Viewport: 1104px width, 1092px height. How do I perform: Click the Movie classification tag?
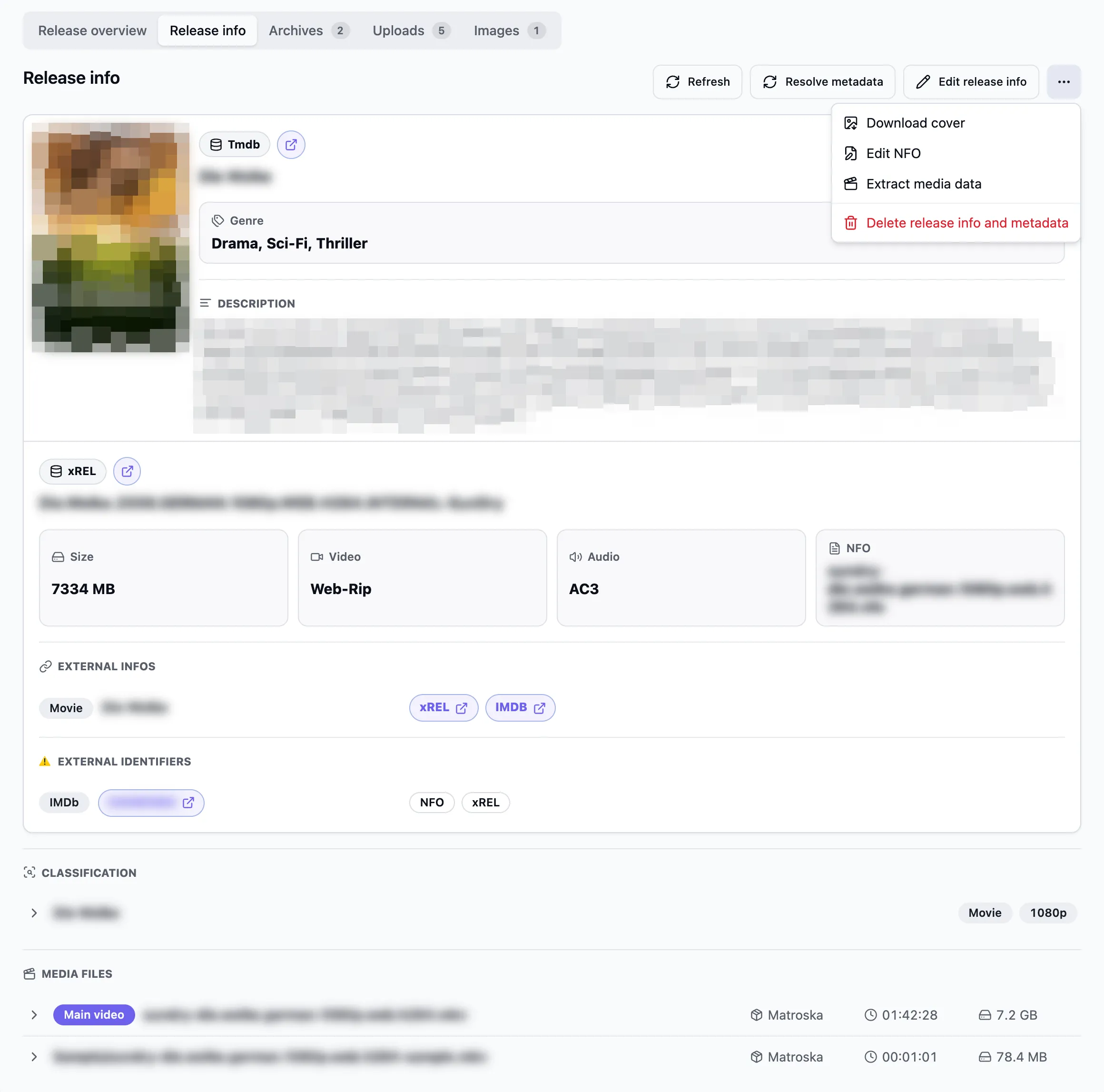pyautogui.click(x=985, y=913)
